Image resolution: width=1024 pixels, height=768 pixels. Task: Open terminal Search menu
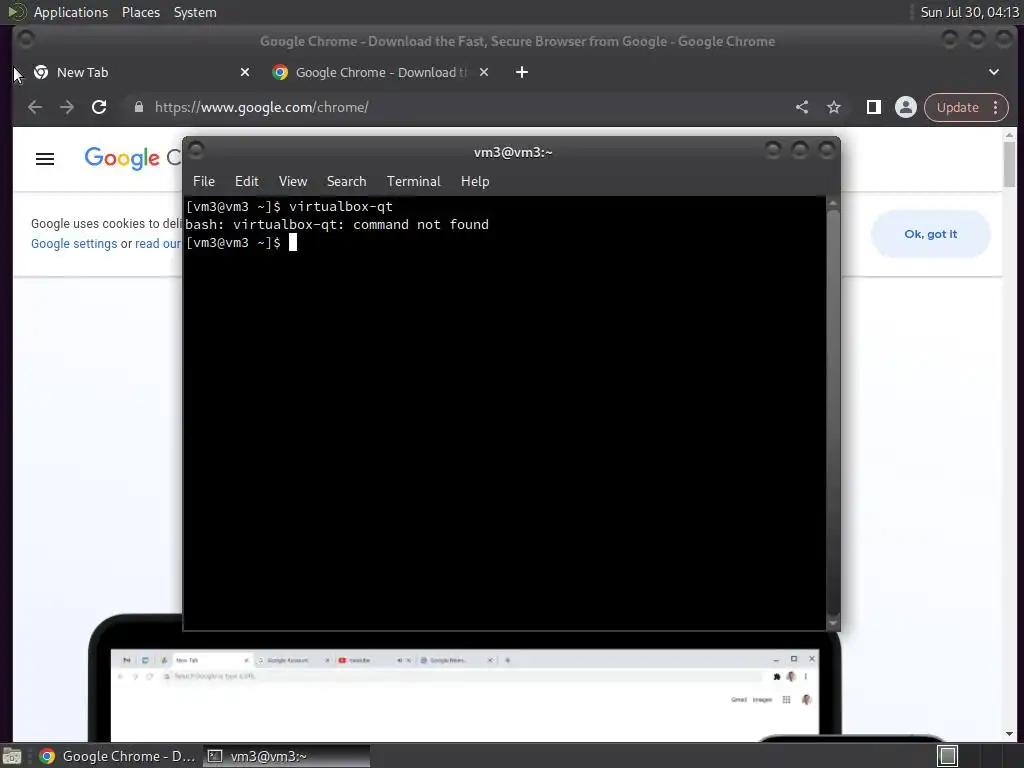346,182
